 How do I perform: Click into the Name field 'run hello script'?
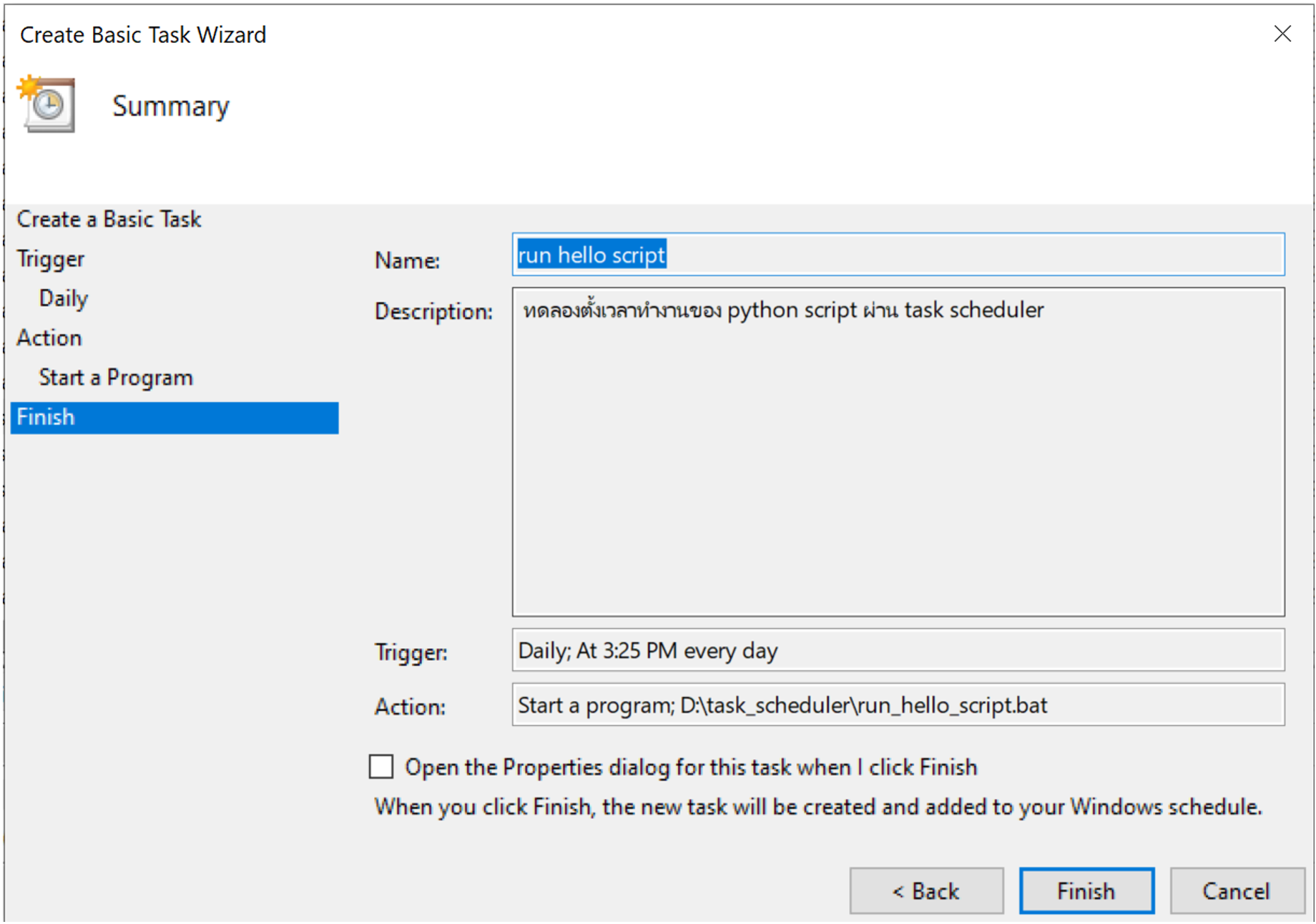[898, 255]
